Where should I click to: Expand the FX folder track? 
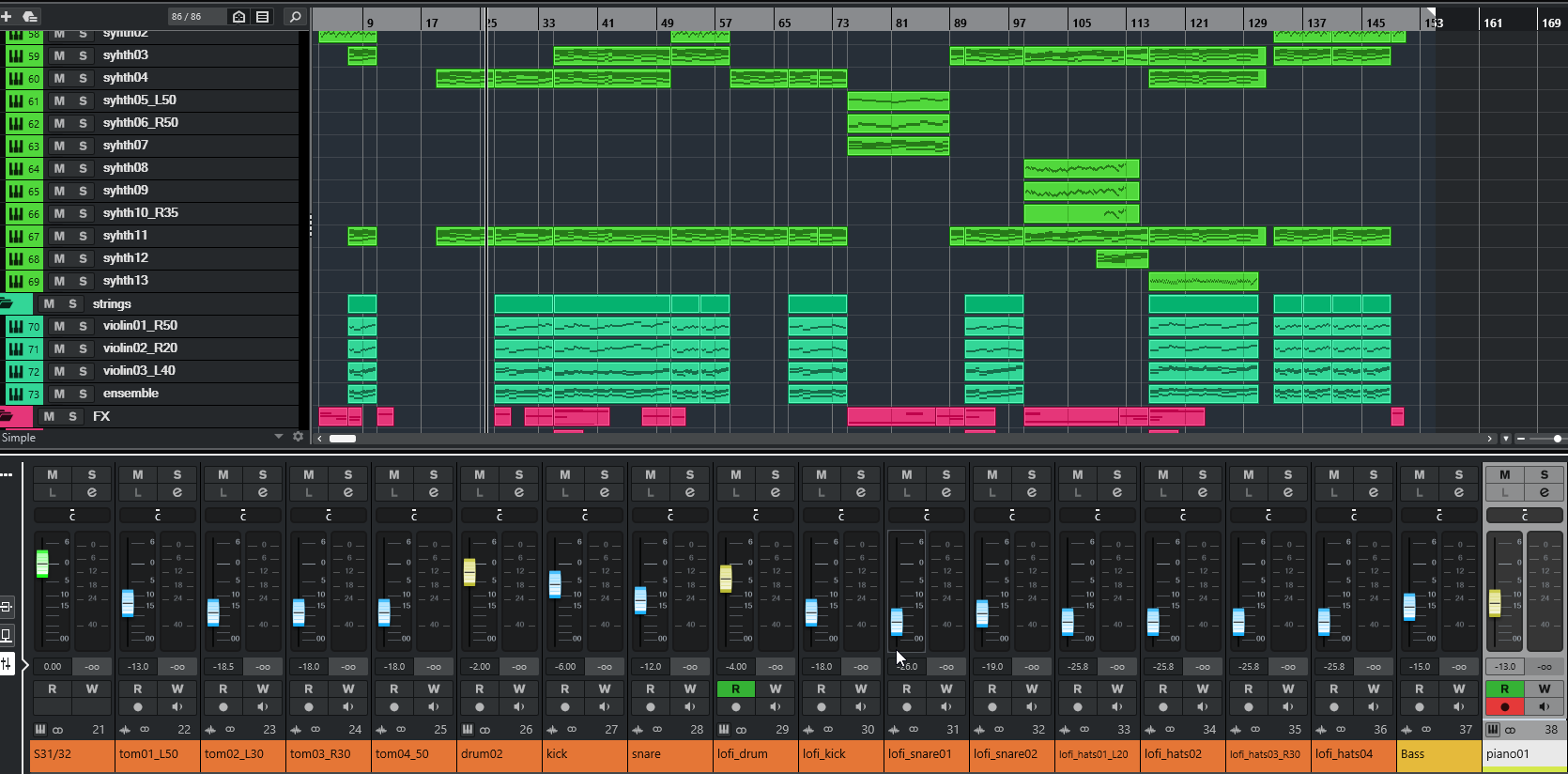pyautogui.click(x=8, y=416)
